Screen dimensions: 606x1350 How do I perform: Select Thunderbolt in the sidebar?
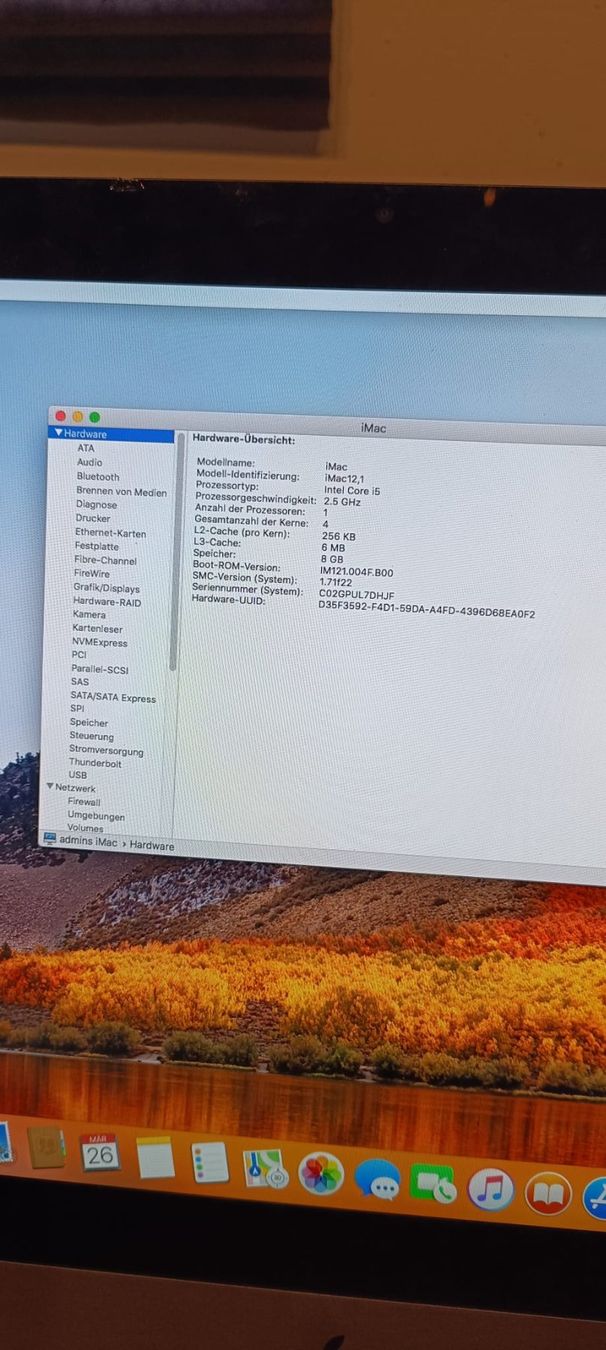coord(95,763)
